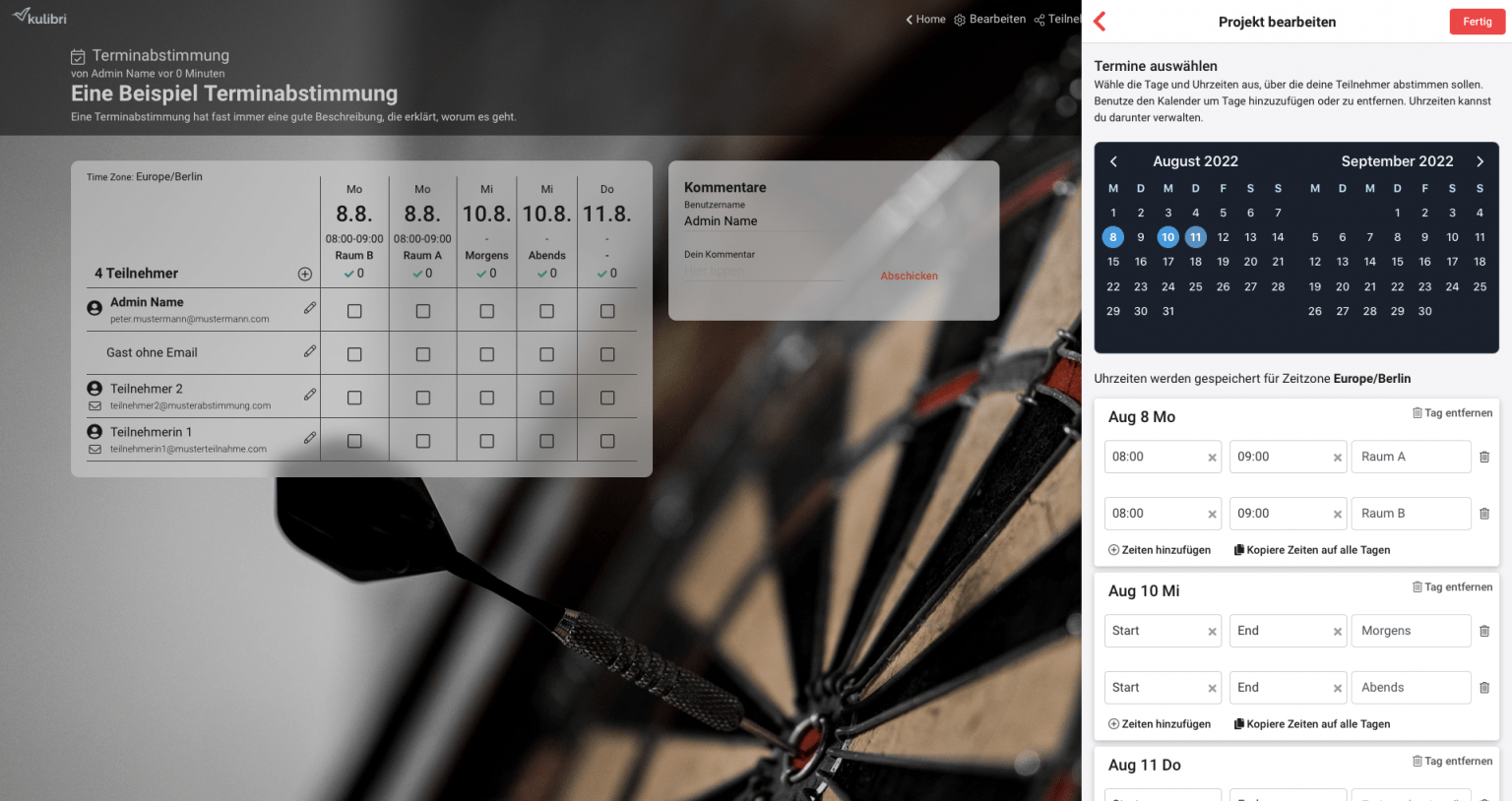1512x801 pixels.
Task: Click the pencil icon beside Teilnehmer 2
Action: (x=310, y=395)
